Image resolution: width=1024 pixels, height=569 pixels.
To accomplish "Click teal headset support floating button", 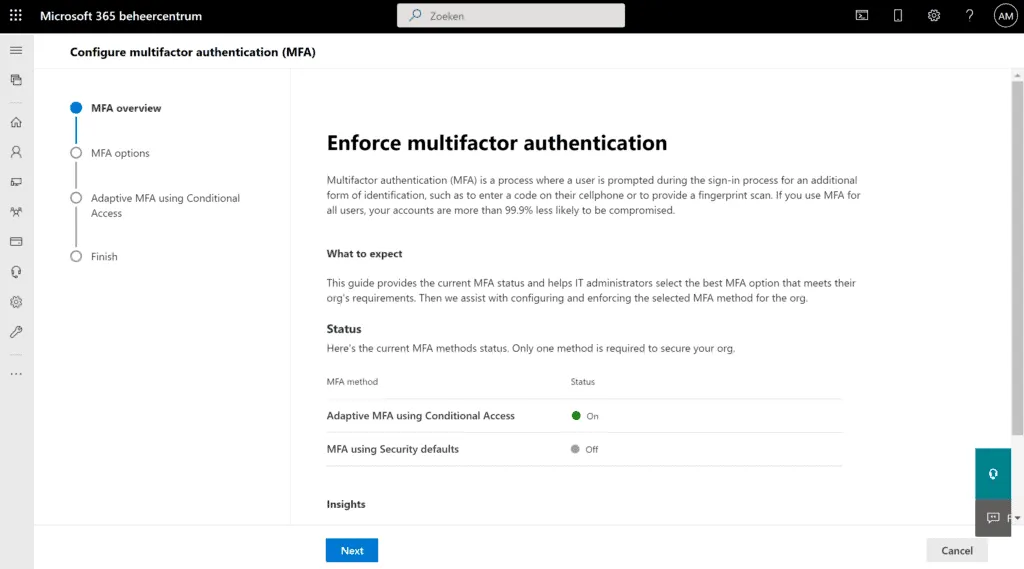I will [993, 474].
